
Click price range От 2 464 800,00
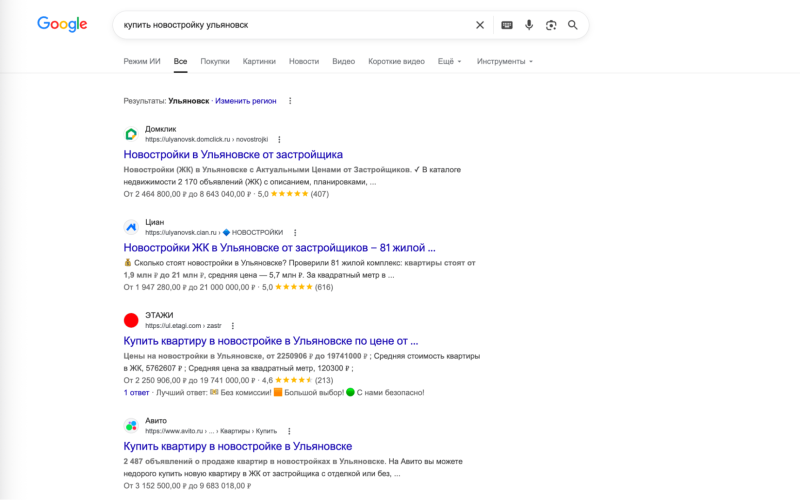tap(187, 194)
